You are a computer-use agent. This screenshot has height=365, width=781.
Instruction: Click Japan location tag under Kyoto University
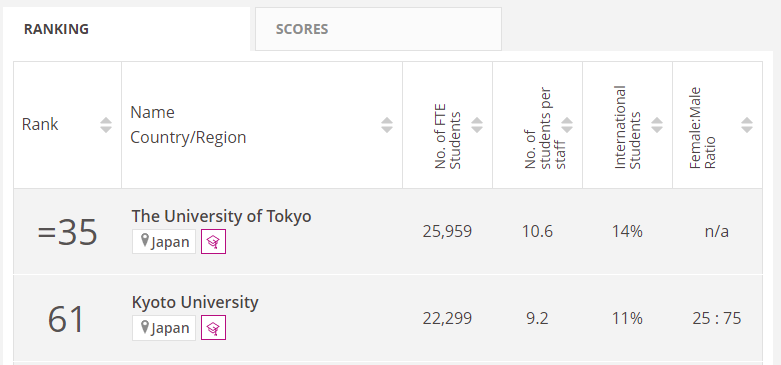164,328
